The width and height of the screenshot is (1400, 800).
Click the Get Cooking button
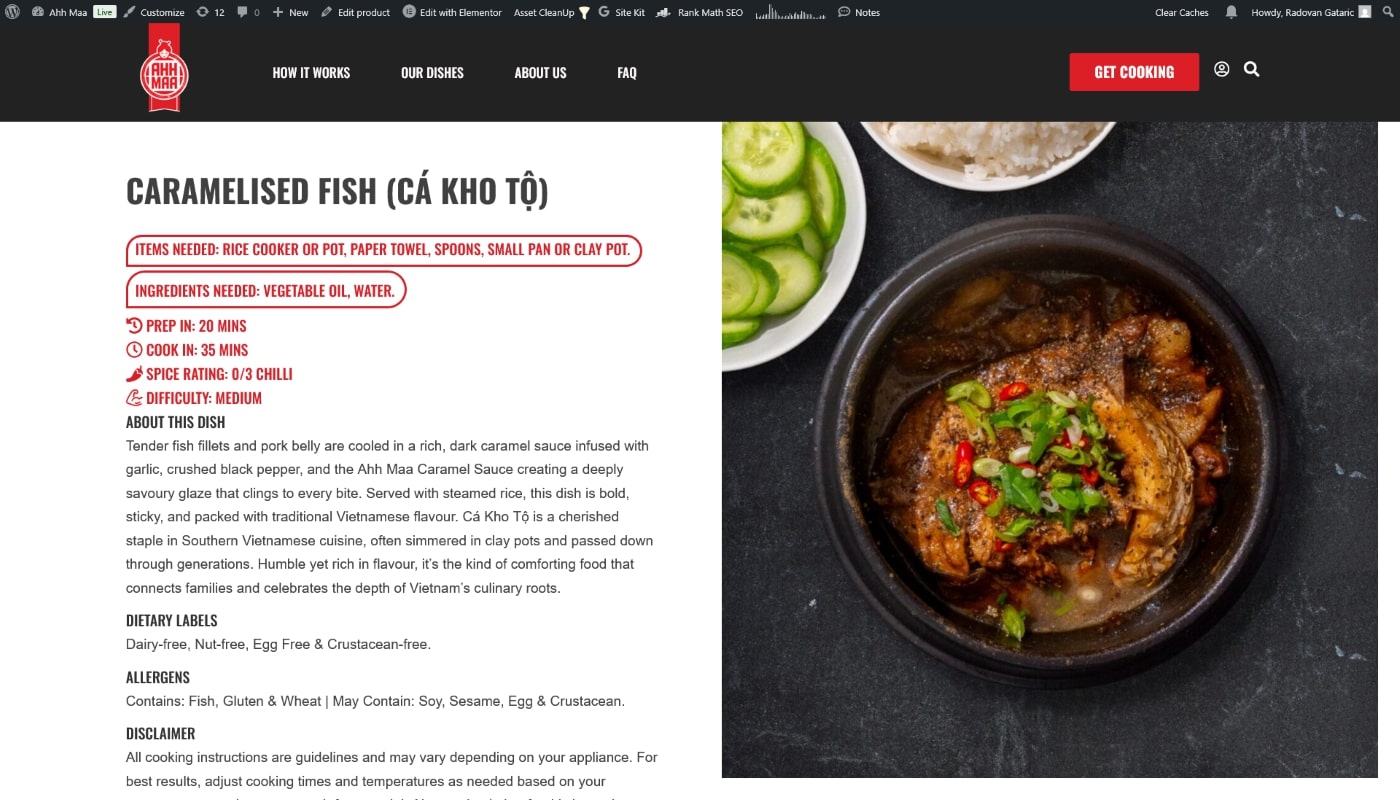tap(1134, 72)
